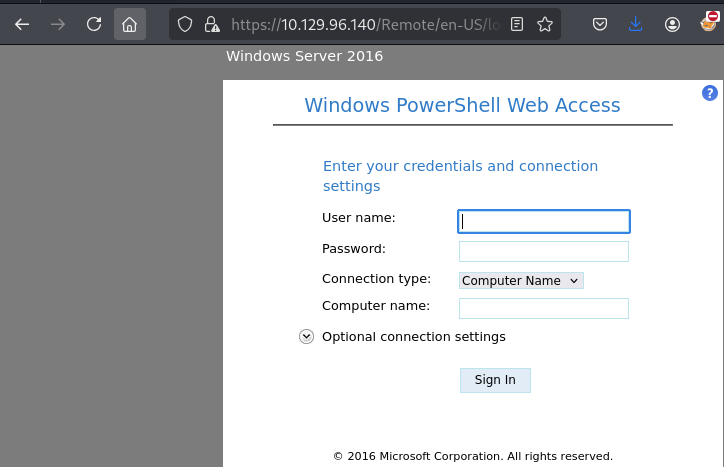Click the extension icon with red badge
The width and height of the screenshot is (724, 467).
(709, 21)
